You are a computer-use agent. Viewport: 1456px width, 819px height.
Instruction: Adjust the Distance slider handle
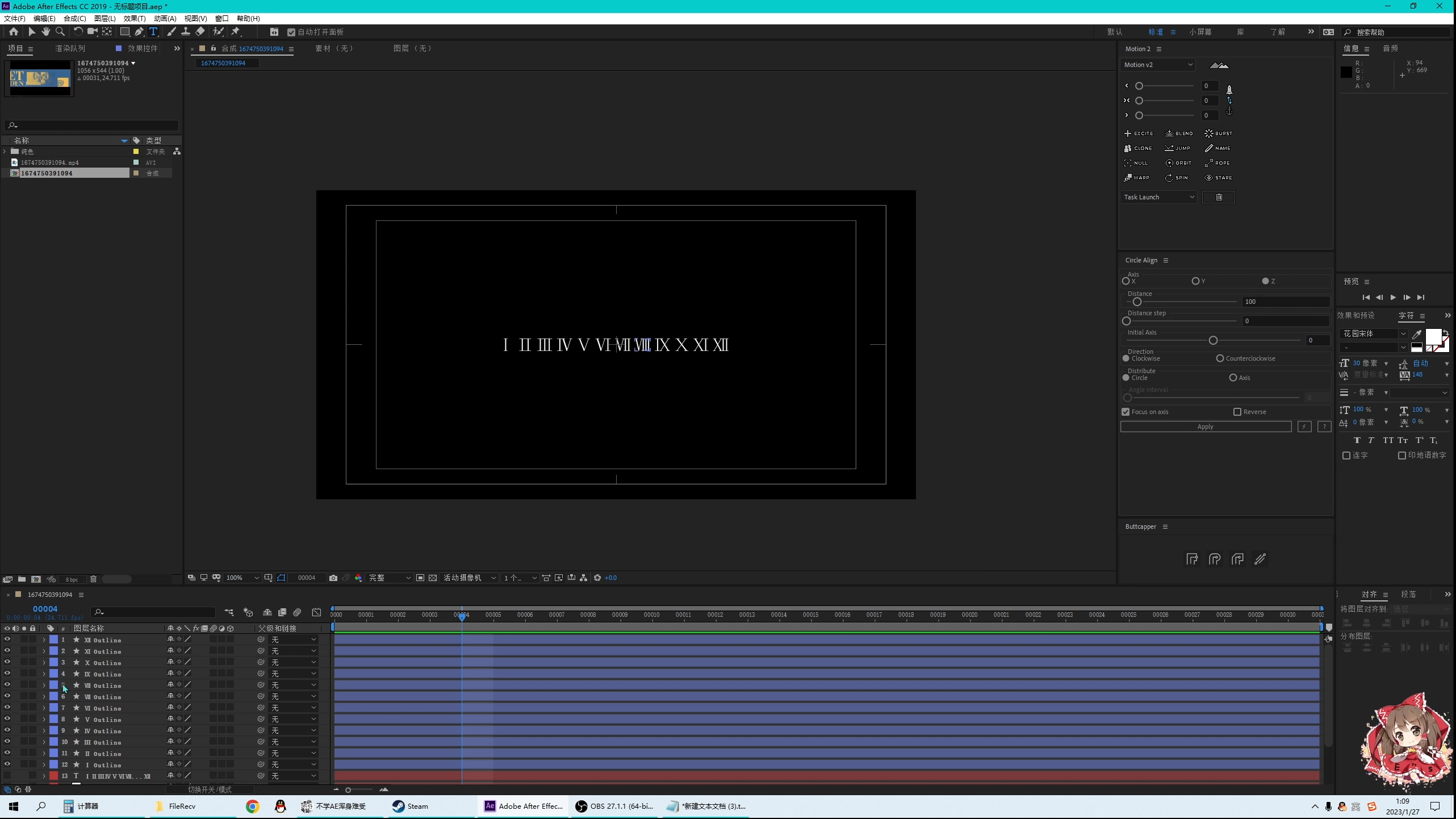(x=1137, y=302)
